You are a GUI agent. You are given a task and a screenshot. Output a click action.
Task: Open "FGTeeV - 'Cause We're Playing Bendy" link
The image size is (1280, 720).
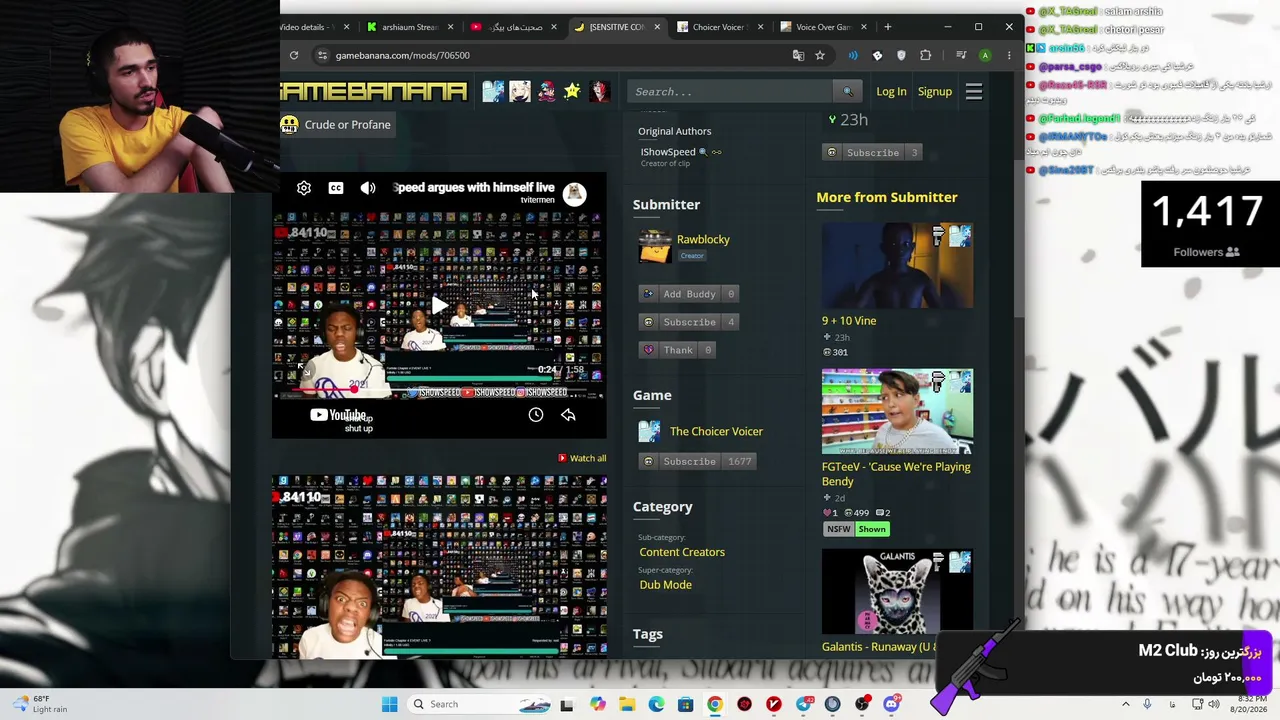(896, 474)
